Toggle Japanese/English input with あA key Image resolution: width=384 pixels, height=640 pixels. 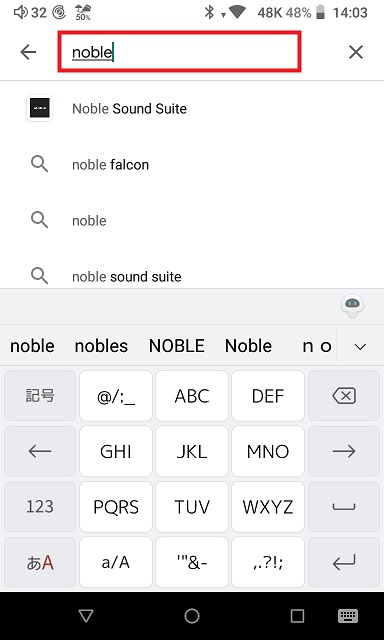point(40,562)
